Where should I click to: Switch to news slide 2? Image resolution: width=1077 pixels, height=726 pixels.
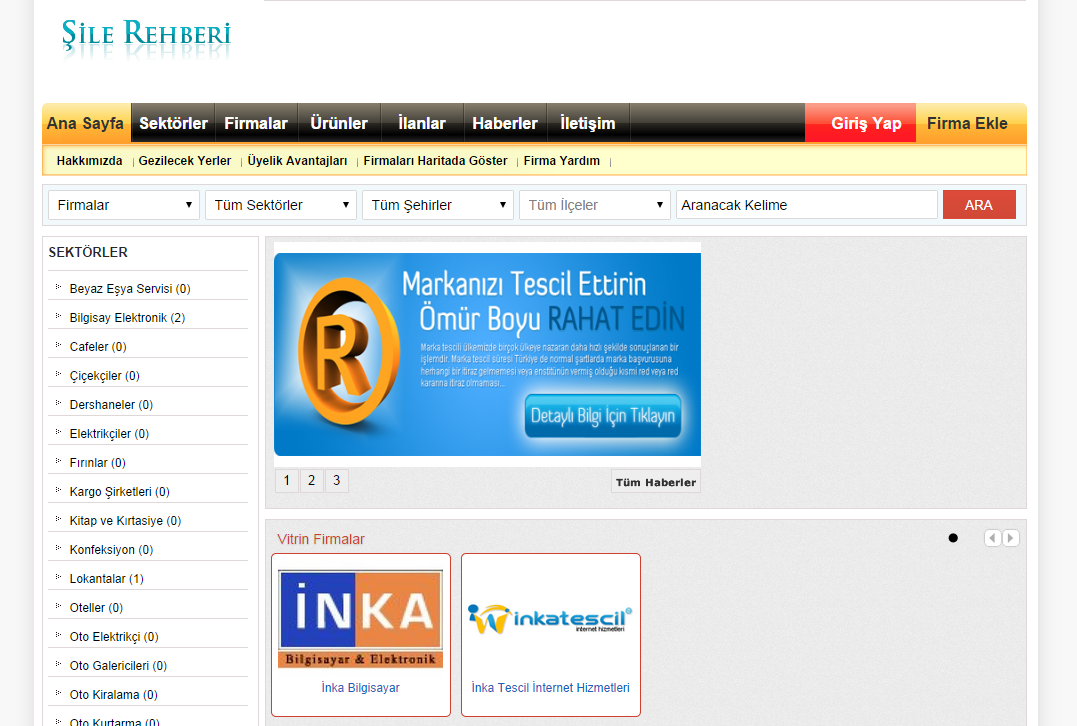311,481
